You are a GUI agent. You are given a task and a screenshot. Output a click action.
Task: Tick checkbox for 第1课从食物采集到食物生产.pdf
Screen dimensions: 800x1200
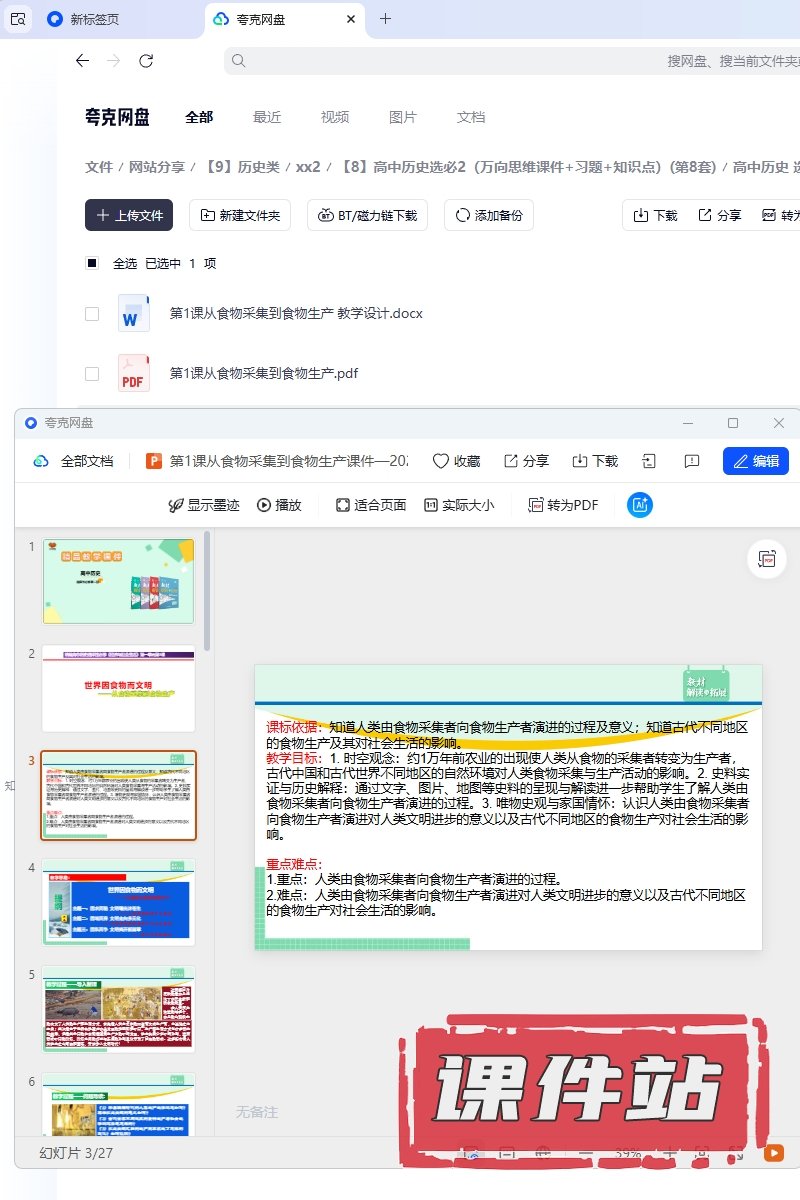click(92, 374)
